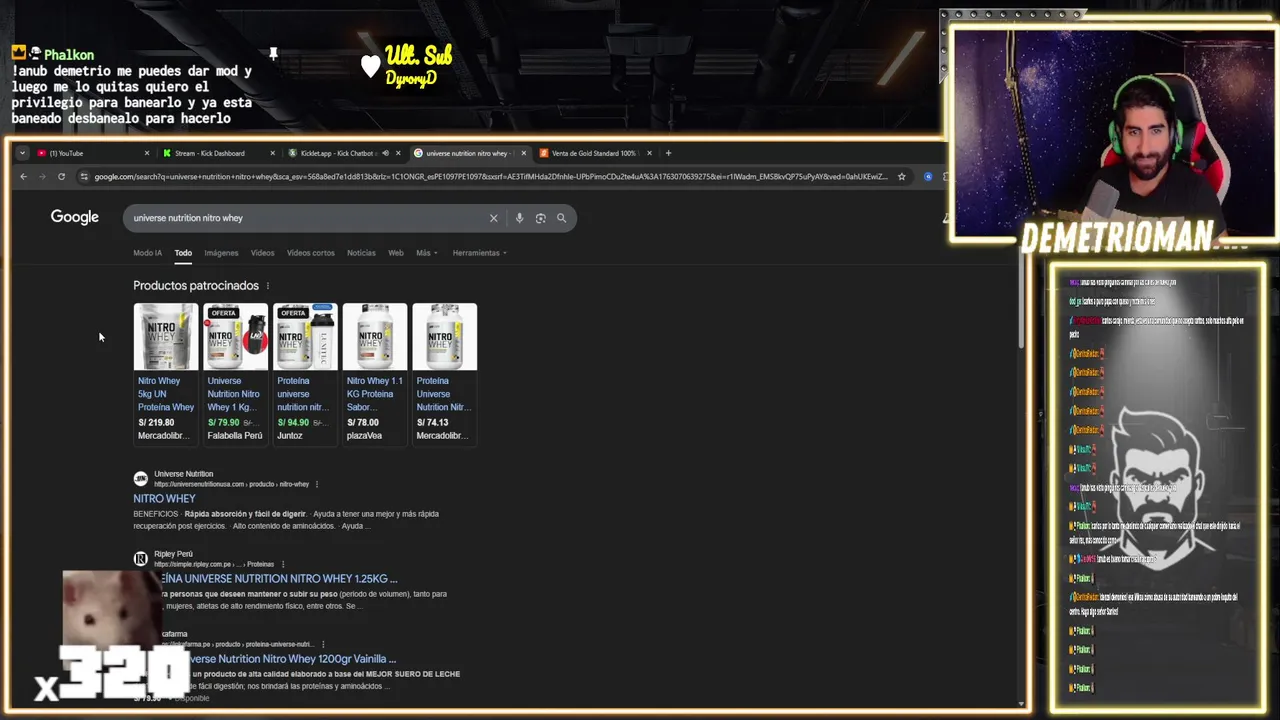1280x720 pixels.
Task: Open options menu for Ripley Perú result
Action: (283, 564)
